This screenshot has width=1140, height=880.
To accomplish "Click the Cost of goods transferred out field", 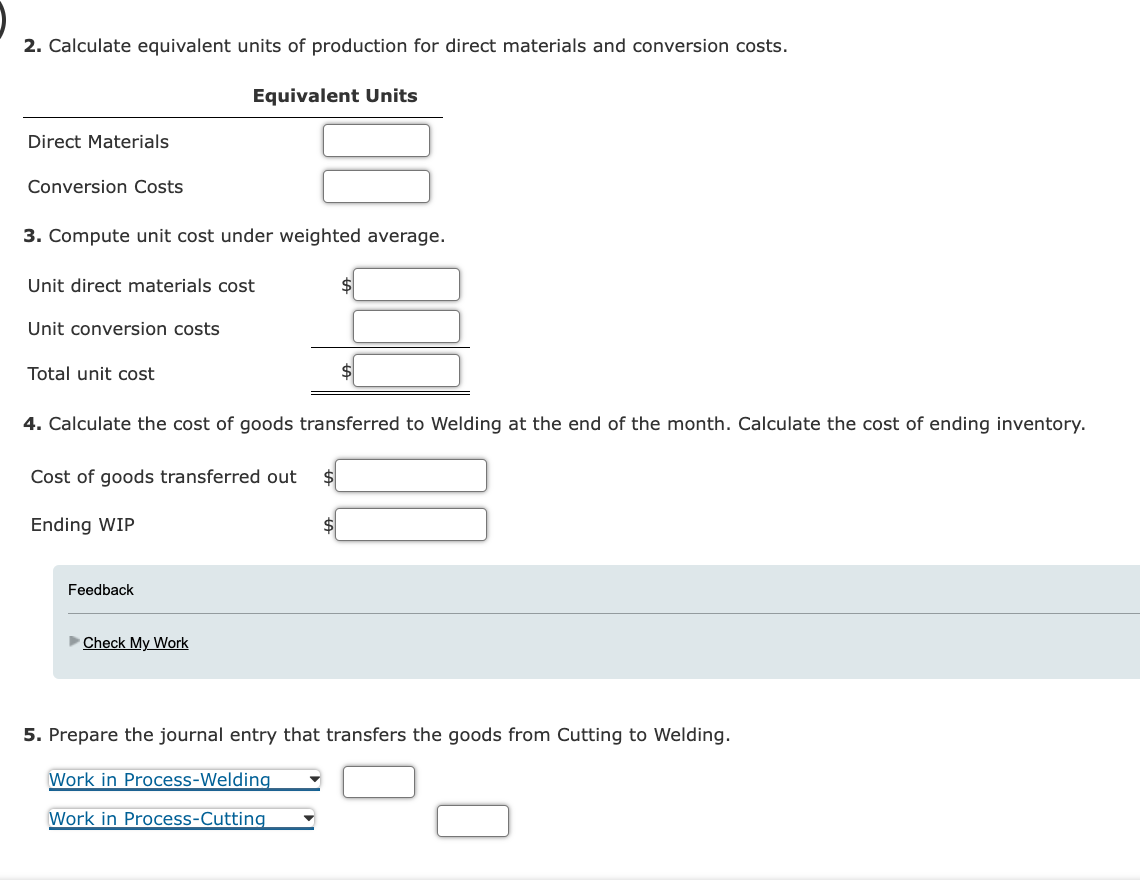I will [x=411, y=475].
